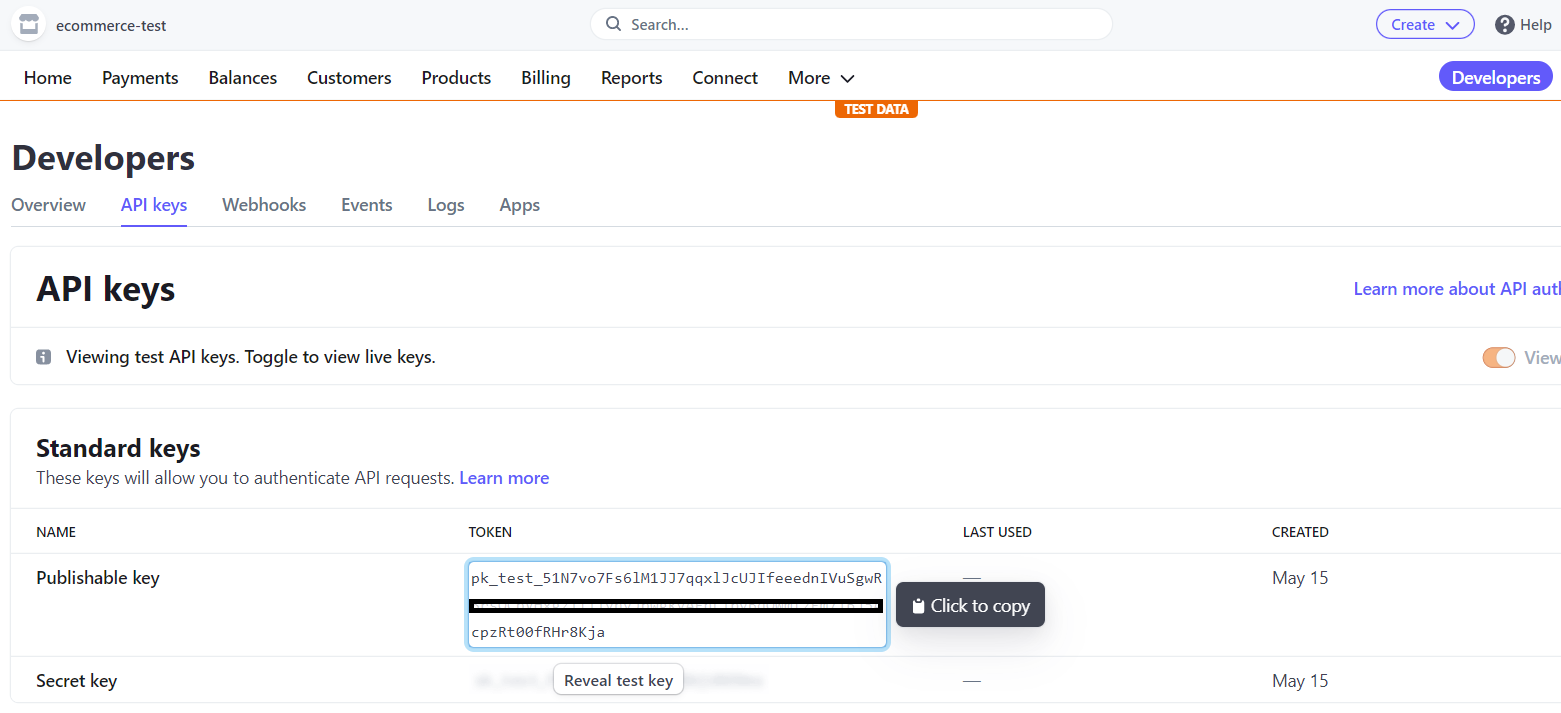Screen dimensions: 1561x713
Task: Click the publishable key token box
Action: (x=677, y=605)
